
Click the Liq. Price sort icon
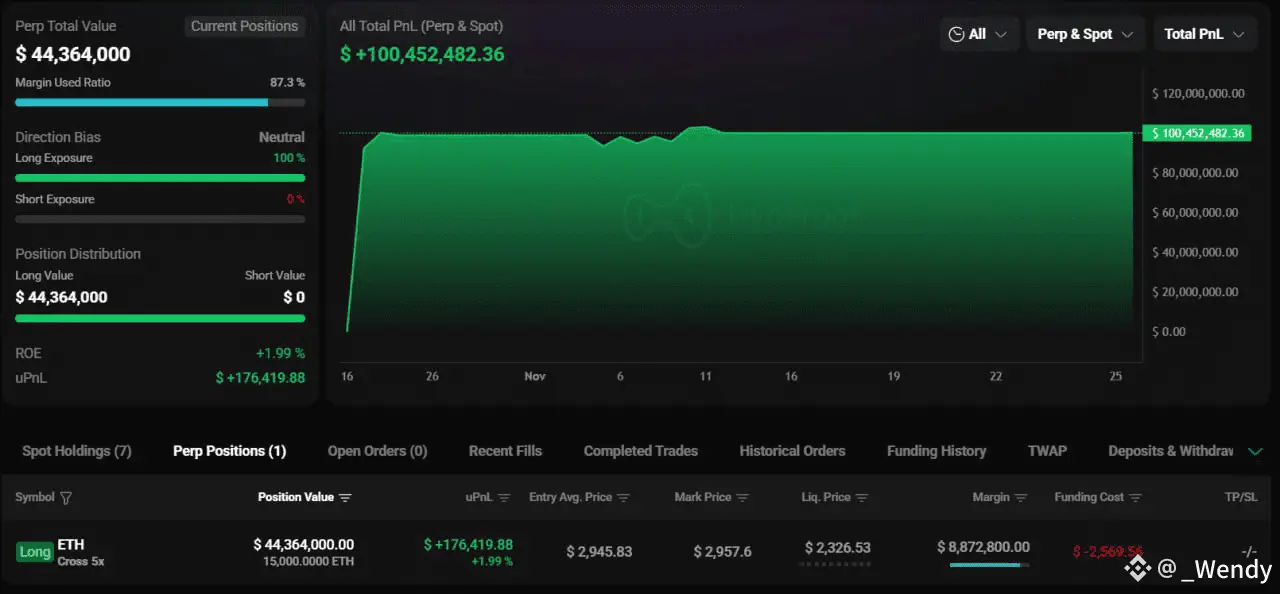click(862, 498)
